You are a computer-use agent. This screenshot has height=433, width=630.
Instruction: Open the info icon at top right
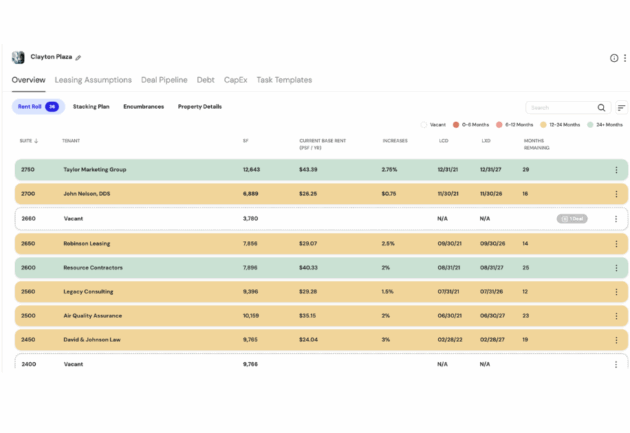pos(614,58)
